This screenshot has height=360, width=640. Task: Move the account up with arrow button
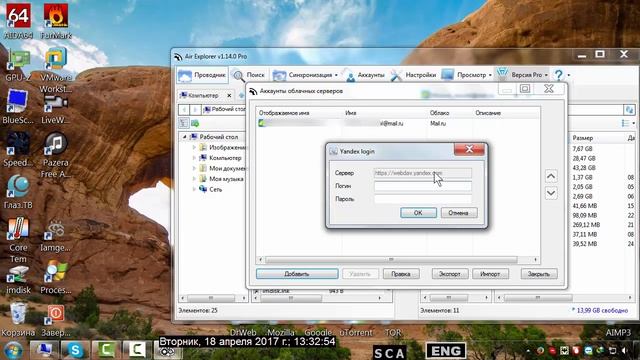click(551, 176)
